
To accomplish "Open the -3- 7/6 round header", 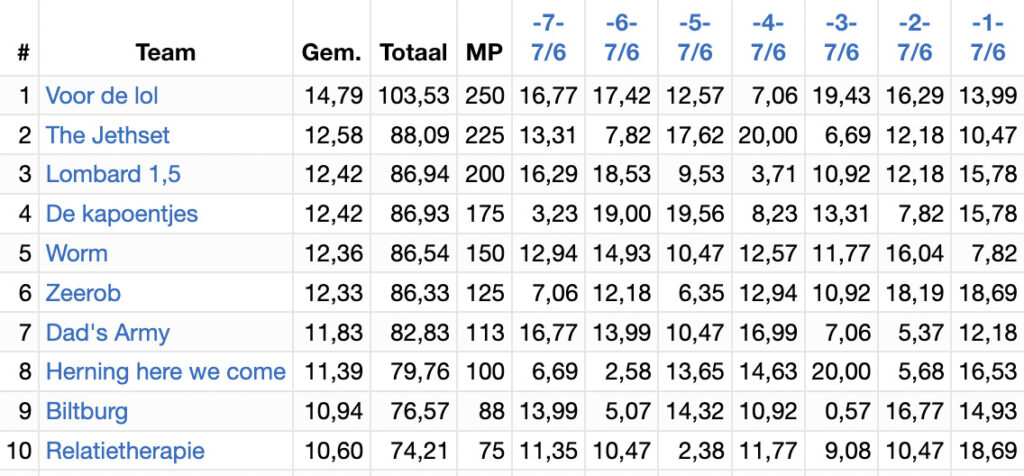I will tap(841, 38).
